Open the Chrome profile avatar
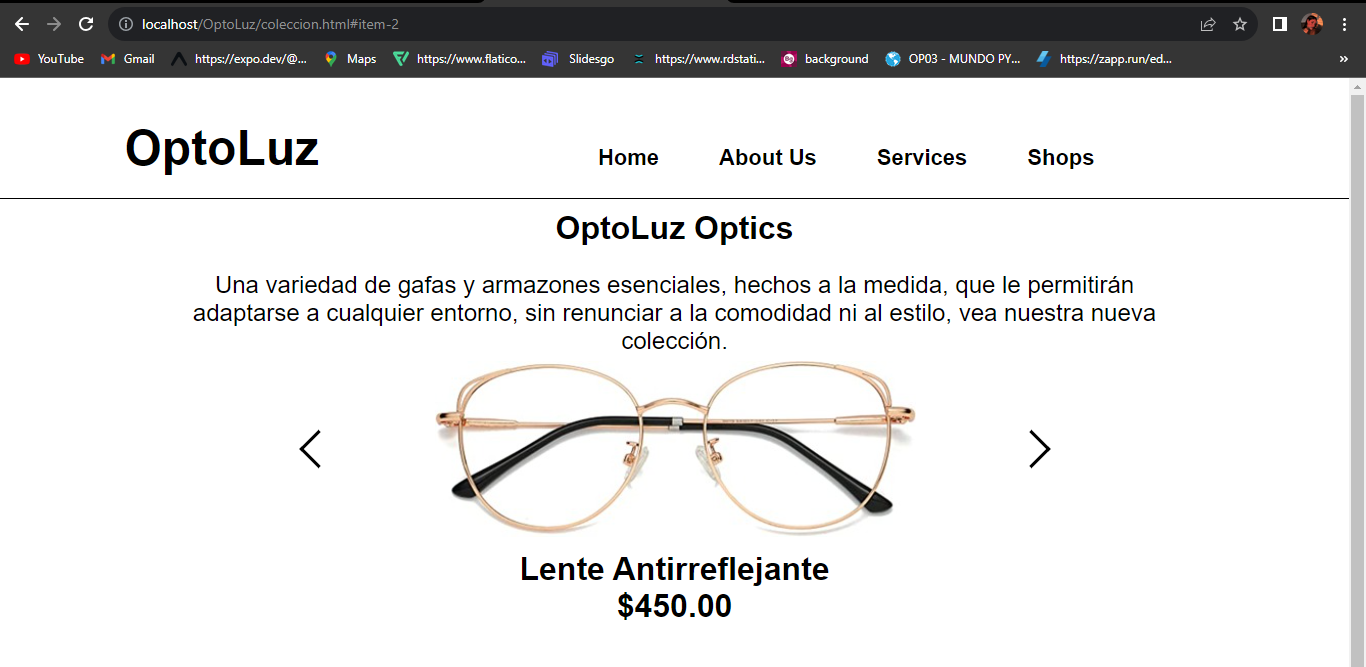1366x667 pixels. pos(1312,24)
